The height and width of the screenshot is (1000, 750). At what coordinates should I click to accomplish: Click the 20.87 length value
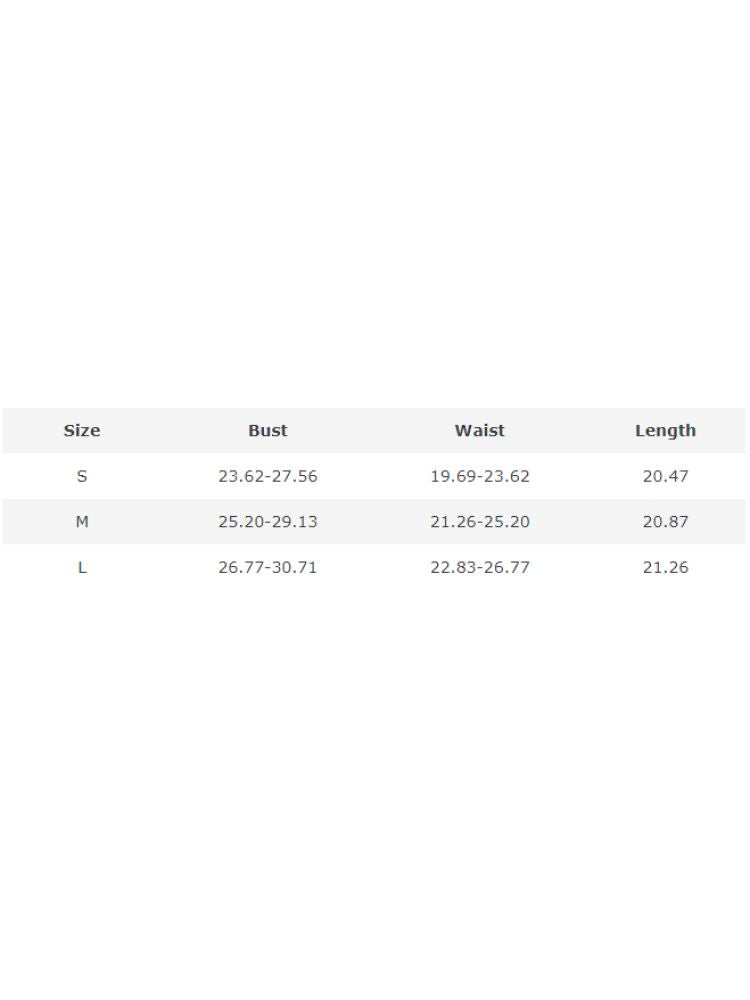[x=665, y=521]
